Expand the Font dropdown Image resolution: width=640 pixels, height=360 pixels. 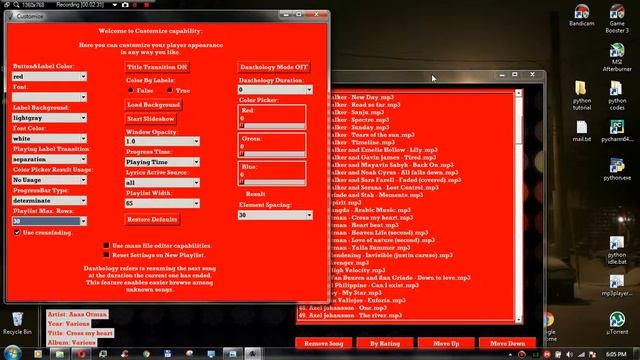pyautogui.click(x=49, y=97)
